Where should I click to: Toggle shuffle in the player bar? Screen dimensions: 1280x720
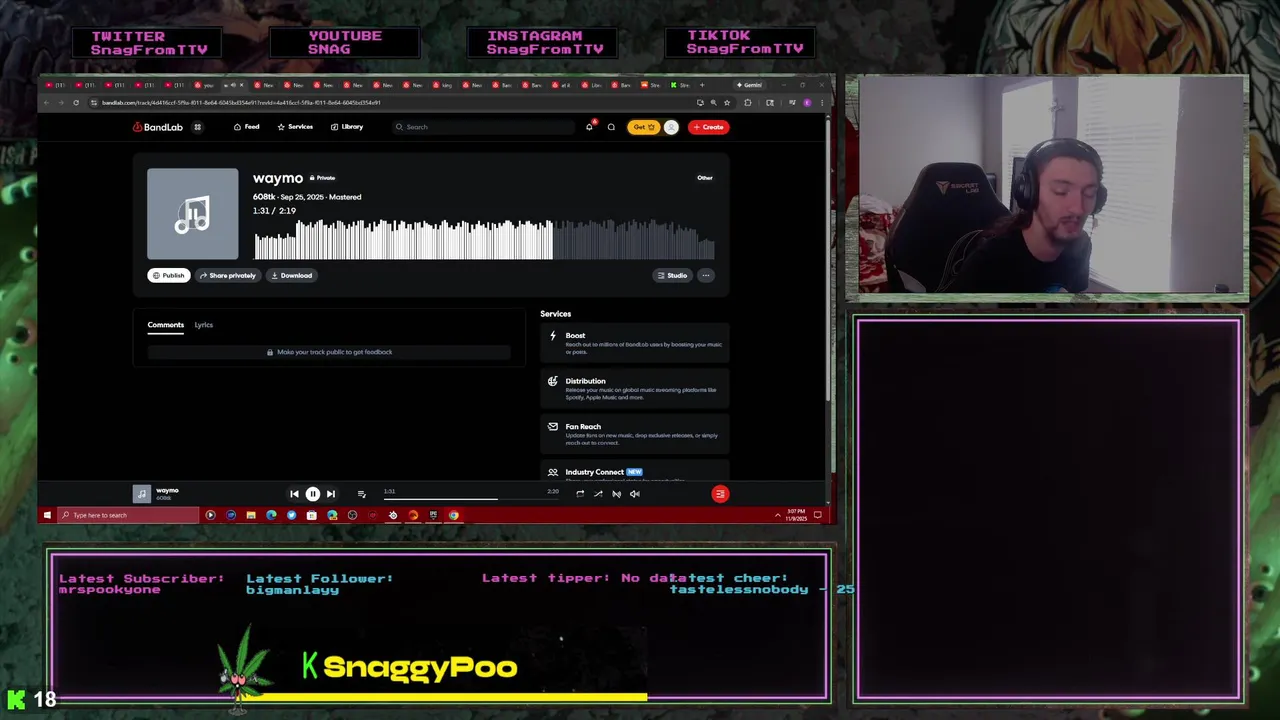[598, 494]
